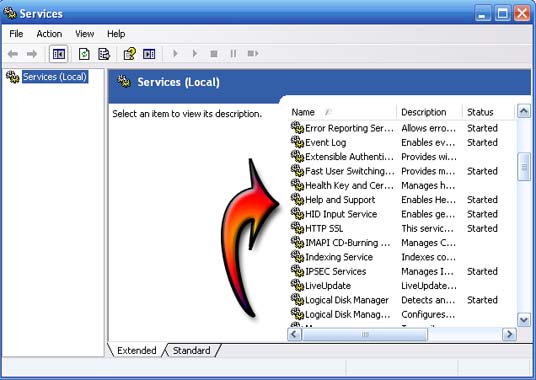536x380 pixels.
Task: Click the Start Service play icon
Action: tap(175, 54)
